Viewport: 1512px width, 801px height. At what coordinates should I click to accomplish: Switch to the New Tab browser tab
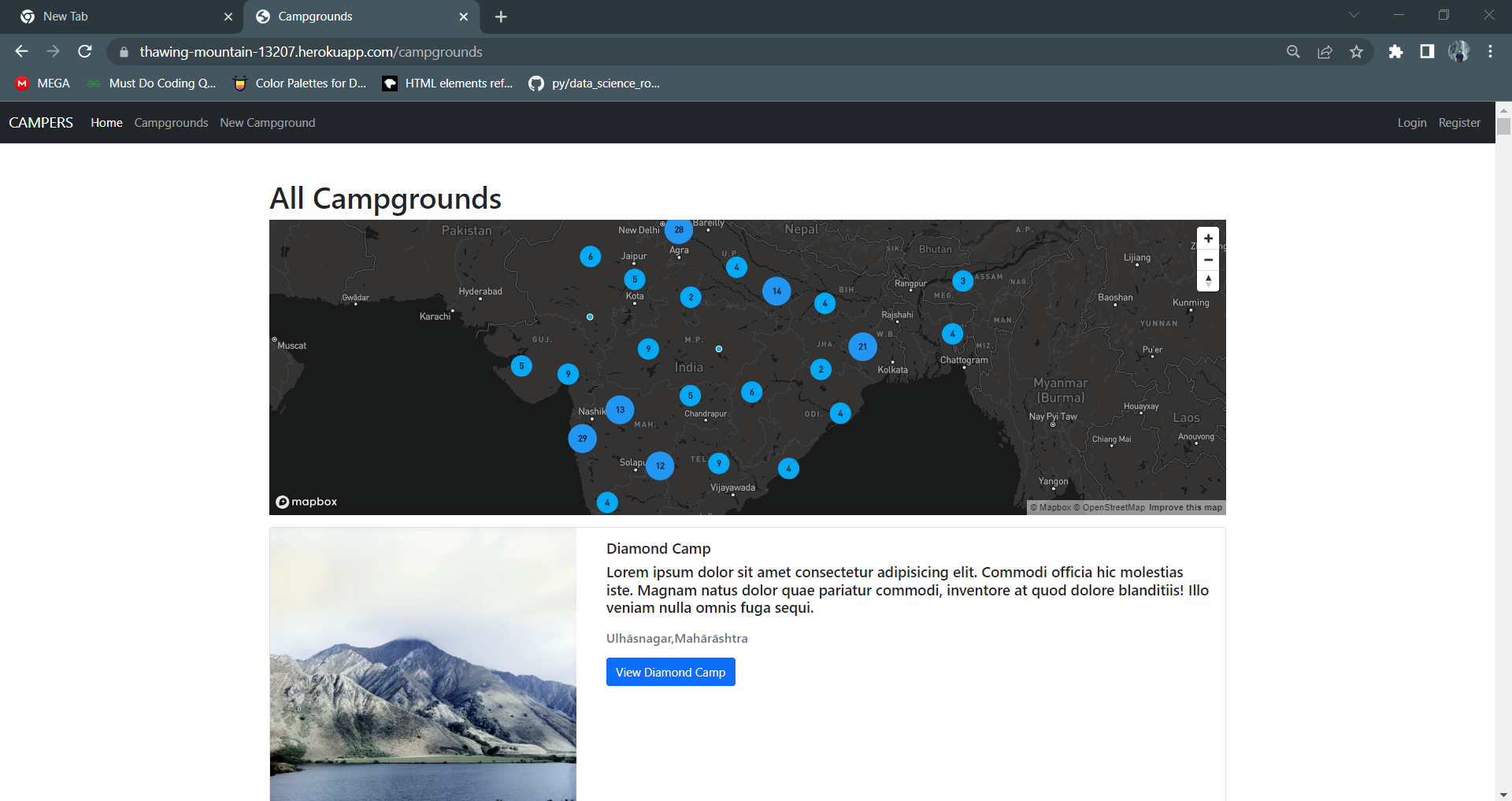coord(118,16)
